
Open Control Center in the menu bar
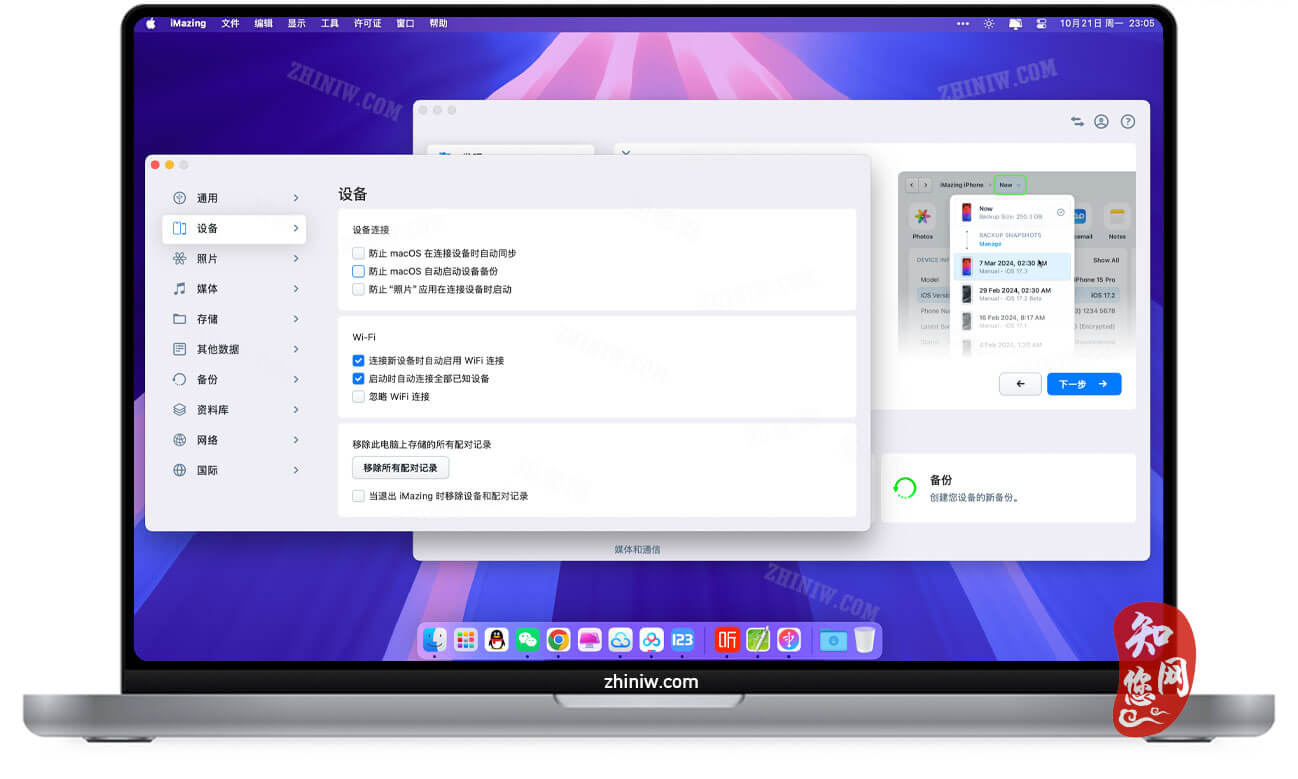click(x=1041, y=23)
